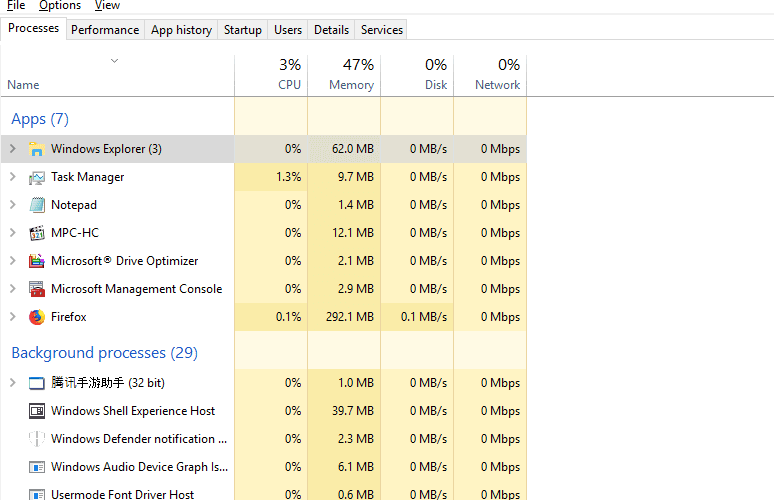Expand the MPC-HC process row
The height and width of the screenshot is (500, 774).
click(13, 232)
